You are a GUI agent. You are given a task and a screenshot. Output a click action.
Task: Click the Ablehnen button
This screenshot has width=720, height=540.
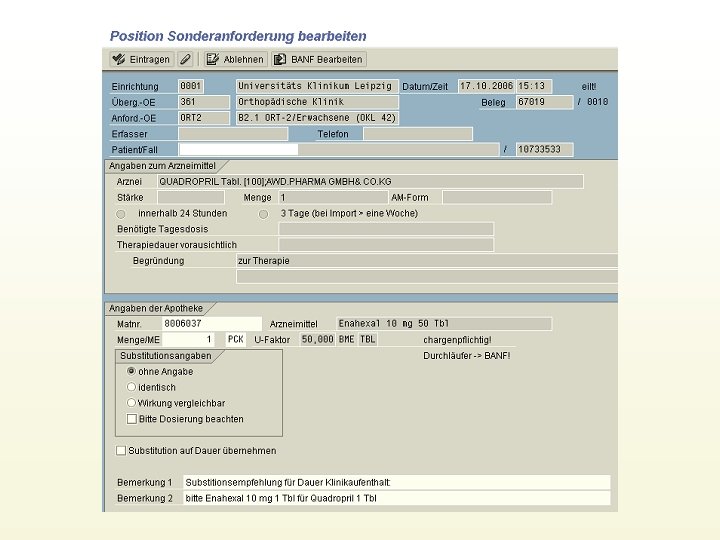pyautogui.click(x=236, y=59)
